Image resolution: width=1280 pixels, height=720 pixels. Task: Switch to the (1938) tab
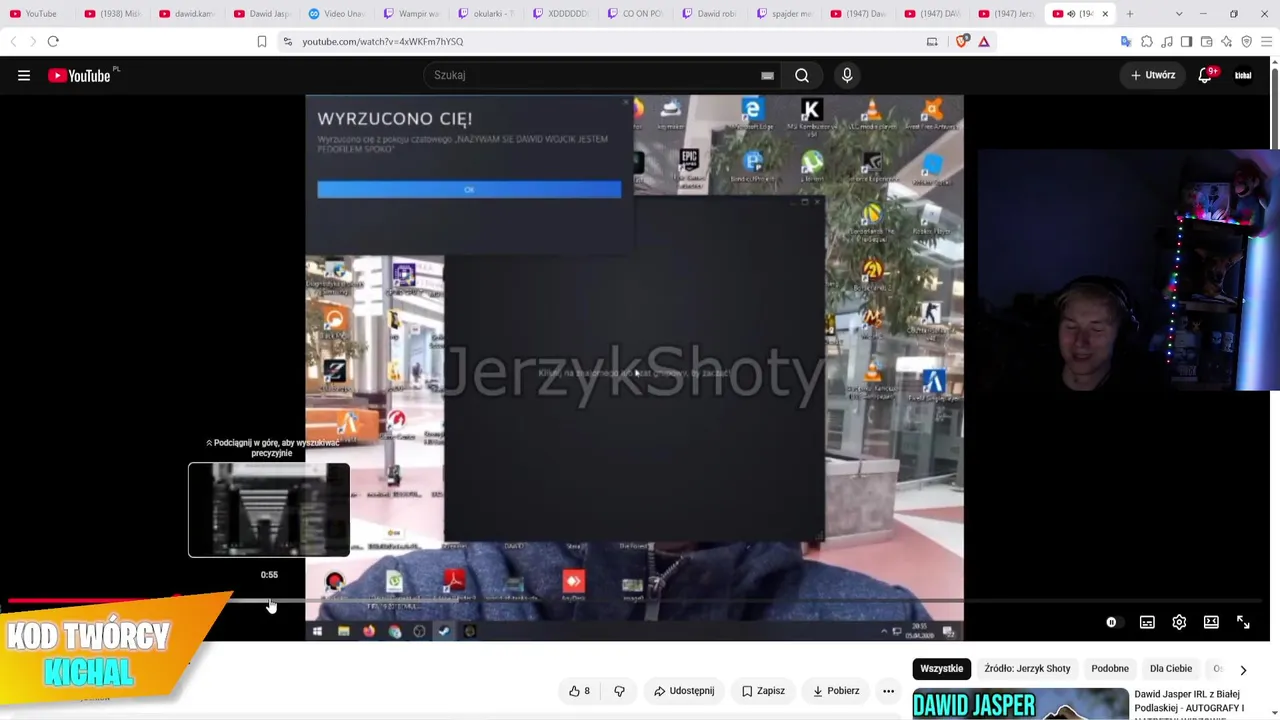(x=113, y=14)
